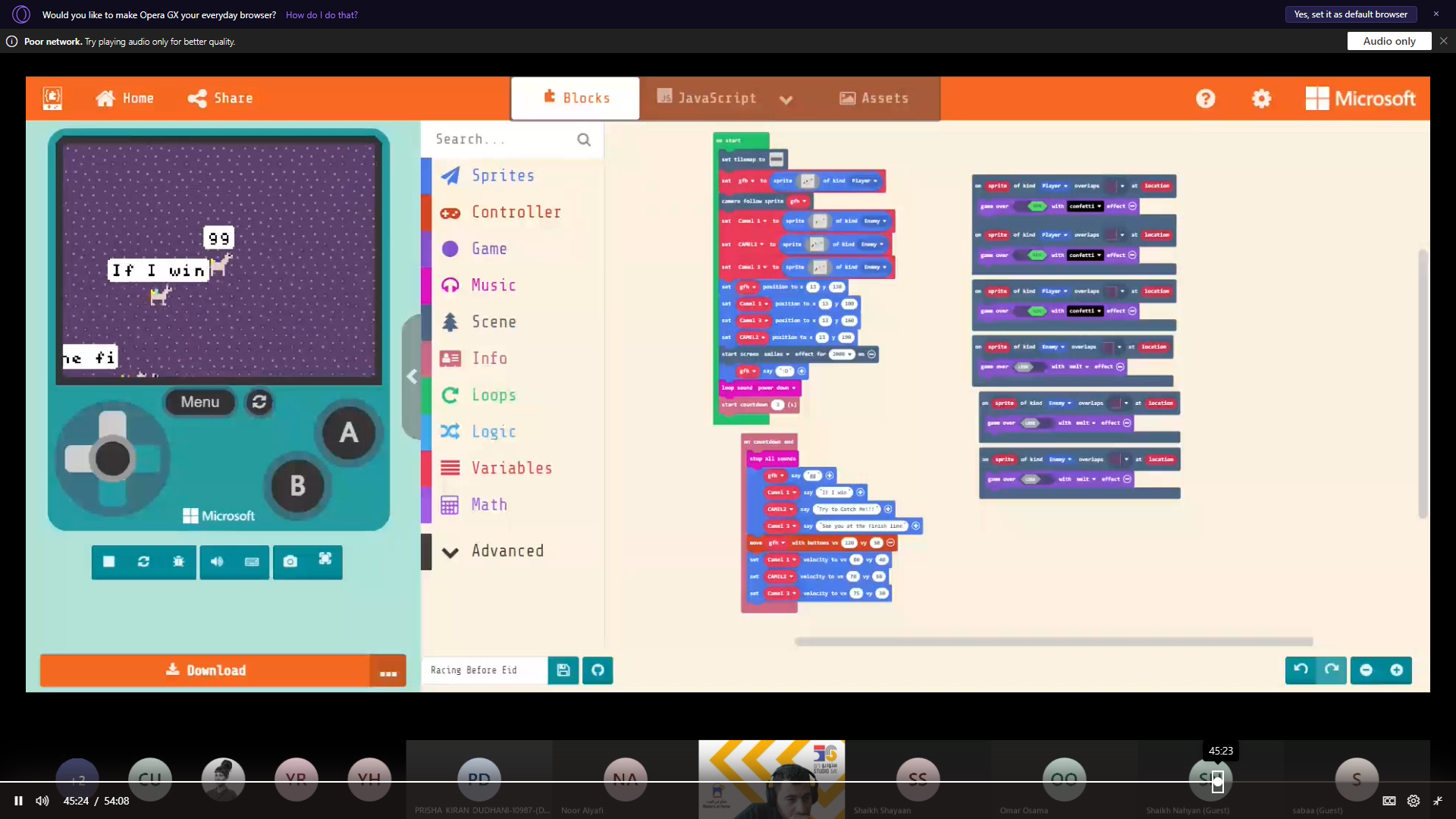Switch to Audio only mode
1456x819 pixels.
click(x=1389, y=41)
